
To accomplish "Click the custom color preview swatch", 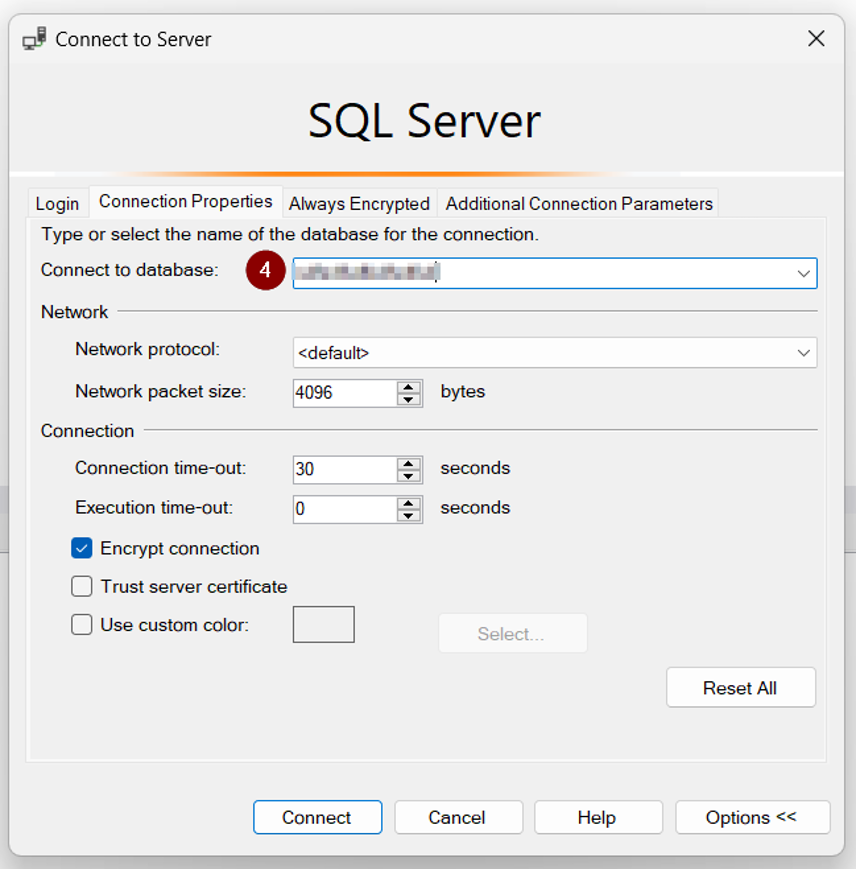I will tap(323, 624).
